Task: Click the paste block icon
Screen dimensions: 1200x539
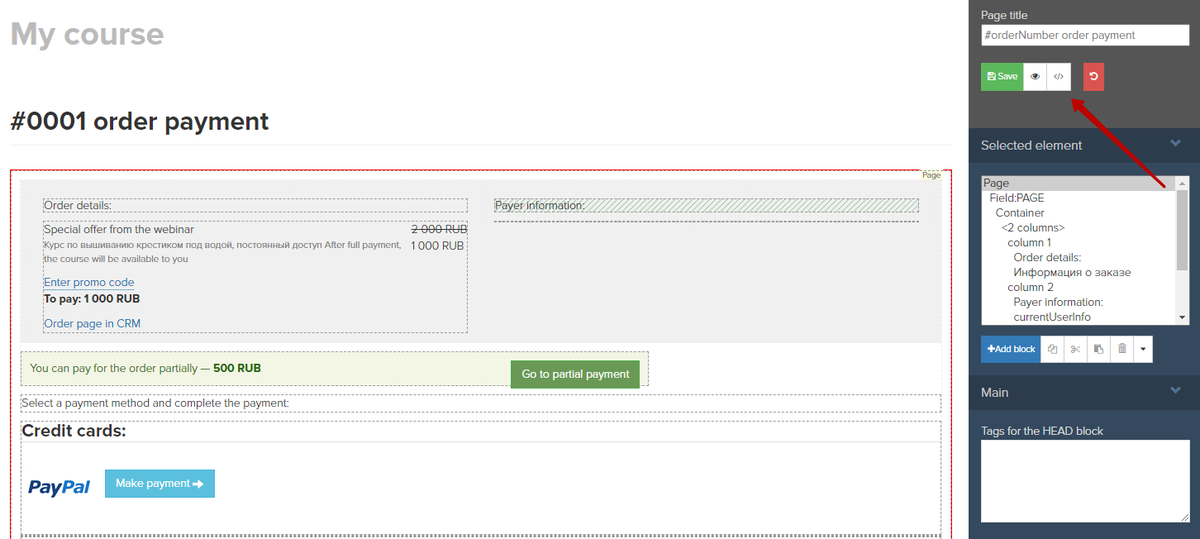Action: coord(1098,349)
